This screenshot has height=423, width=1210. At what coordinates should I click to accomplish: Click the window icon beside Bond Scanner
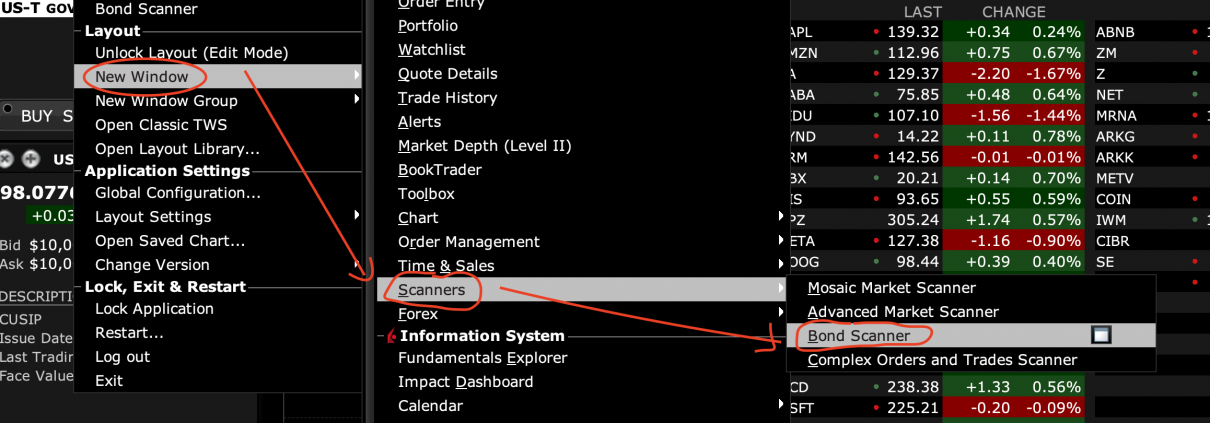(x=1101, y=336)
